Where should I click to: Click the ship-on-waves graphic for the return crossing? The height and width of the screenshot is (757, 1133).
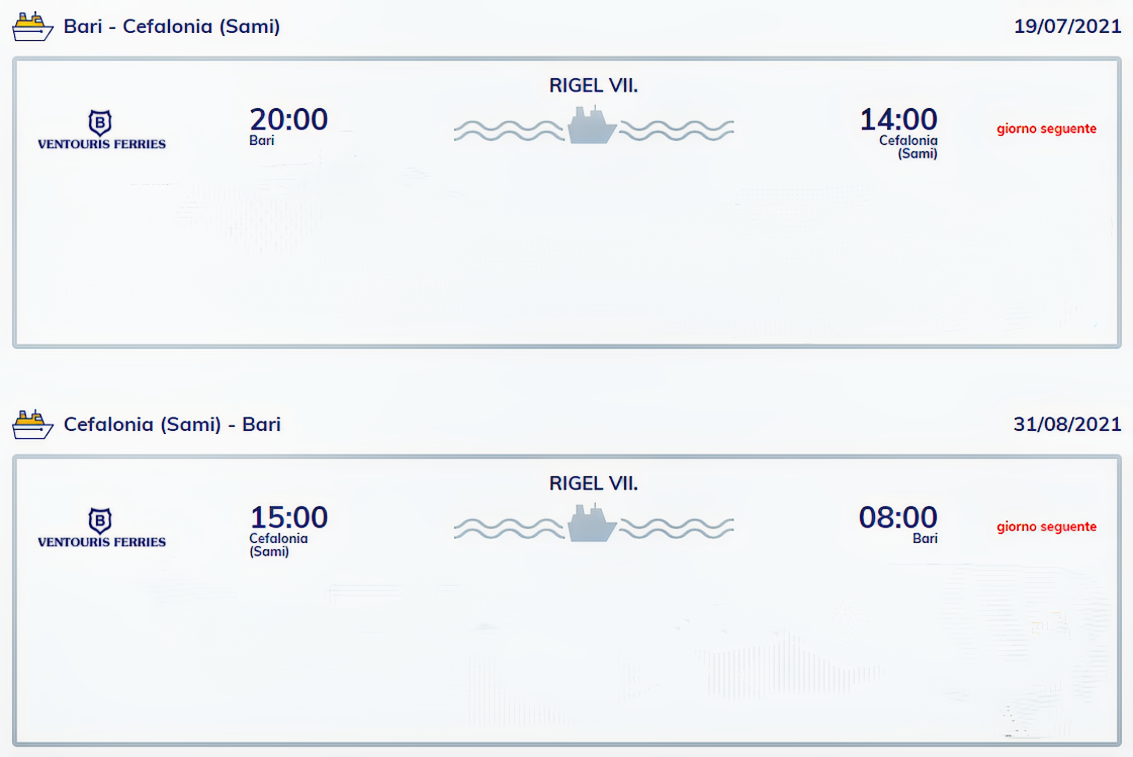[593, 524]
